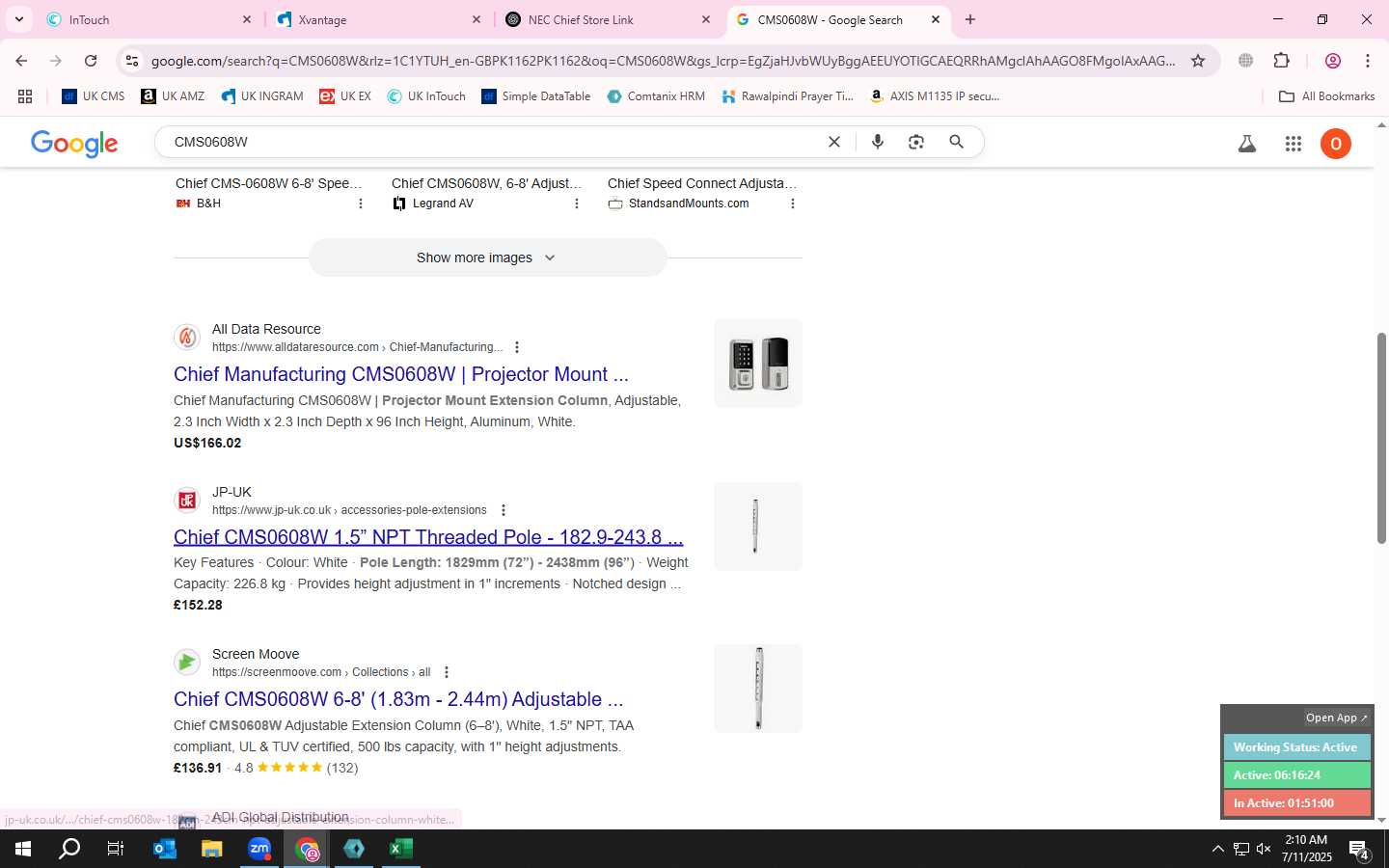
Task: Clear the search box with the X
Action: [834, 142]
